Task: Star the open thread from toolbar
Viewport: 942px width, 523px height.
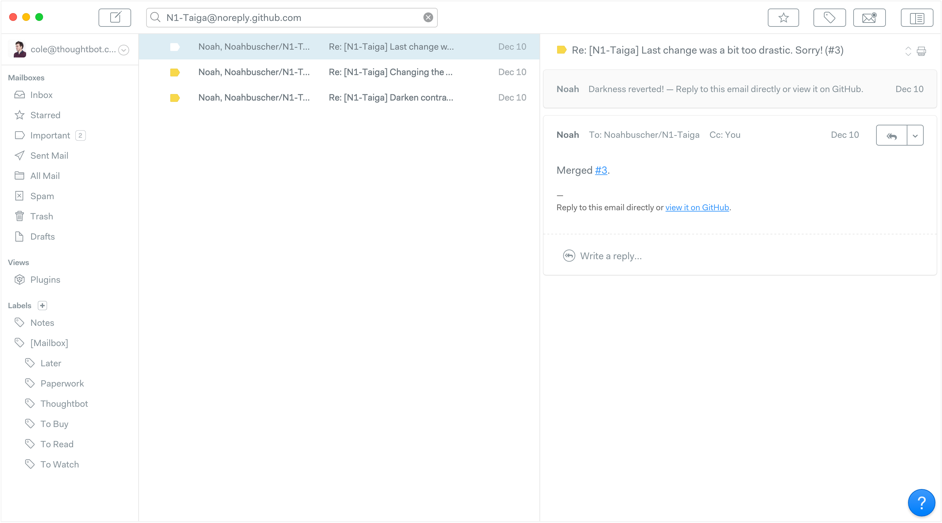Action: [x=783, y=18]
